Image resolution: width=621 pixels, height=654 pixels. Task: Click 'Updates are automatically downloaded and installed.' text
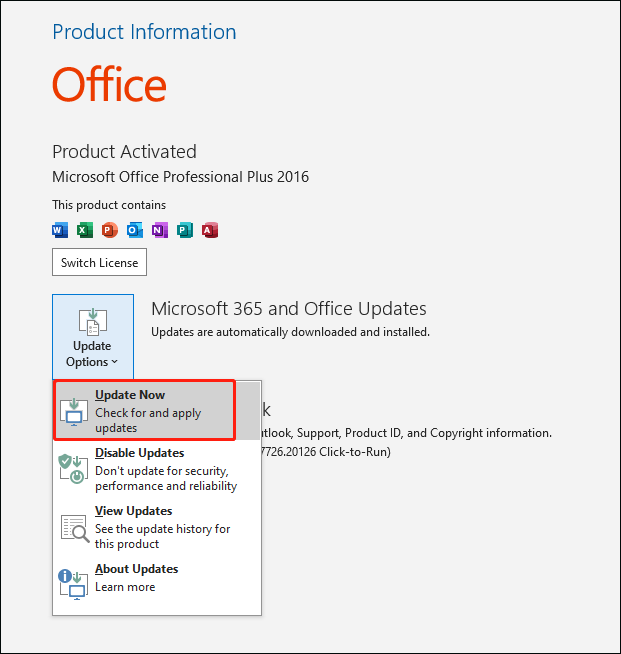(x=290, y=332)
